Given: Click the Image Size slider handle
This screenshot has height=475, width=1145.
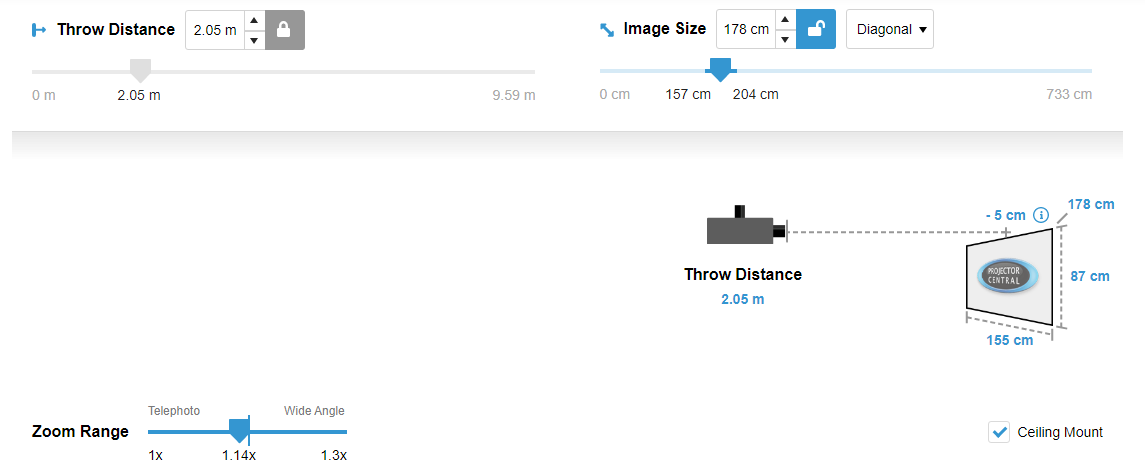Looking at the screenshot, I should [718, 70].
